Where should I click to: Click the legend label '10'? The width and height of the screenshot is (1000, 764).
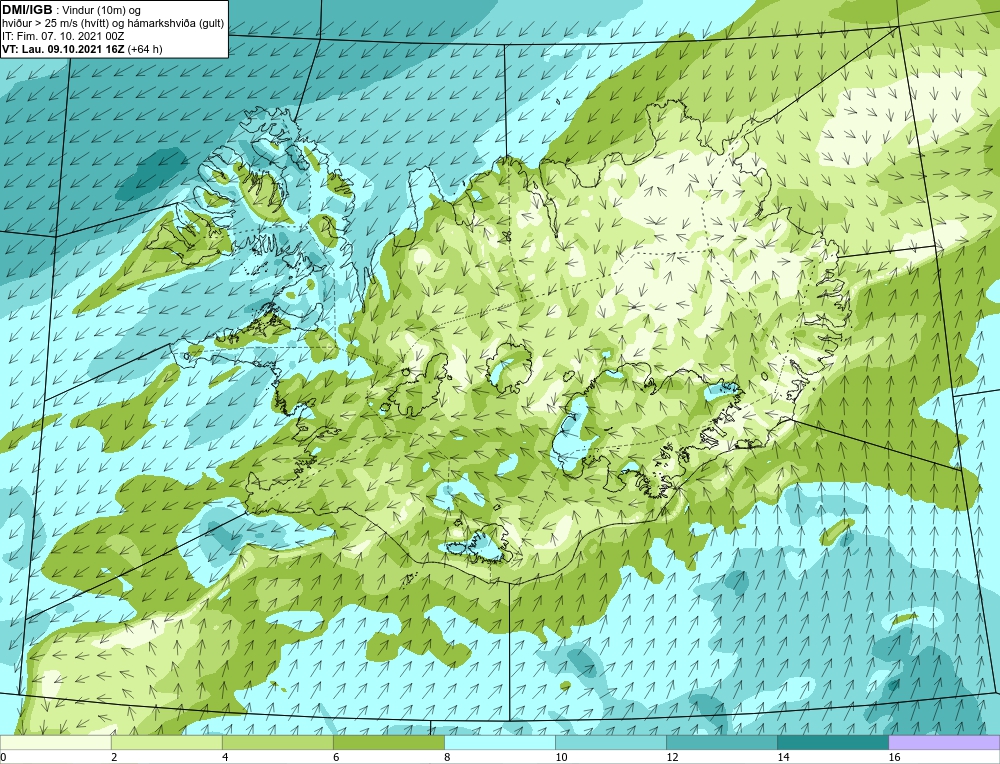point(561,757)
